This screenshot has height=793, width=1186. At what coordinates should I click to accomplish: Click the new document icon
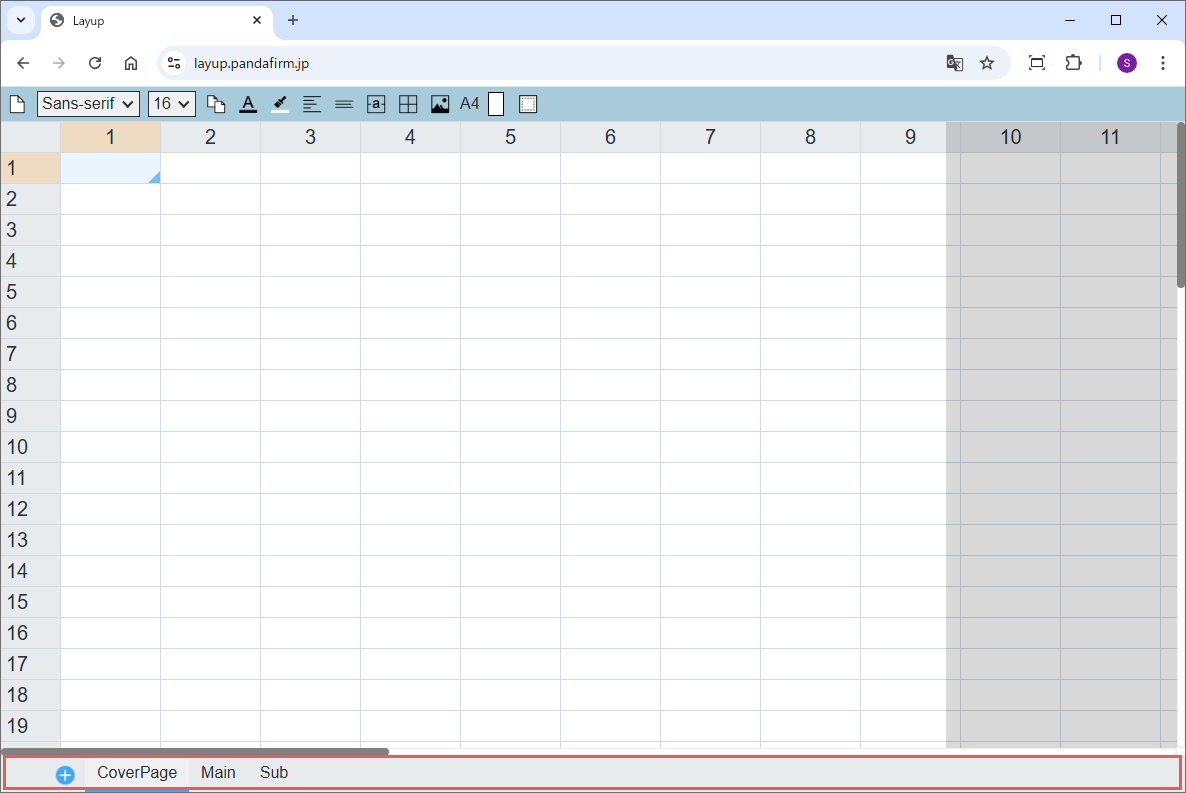pyautogui.click(x=17, y=104)
